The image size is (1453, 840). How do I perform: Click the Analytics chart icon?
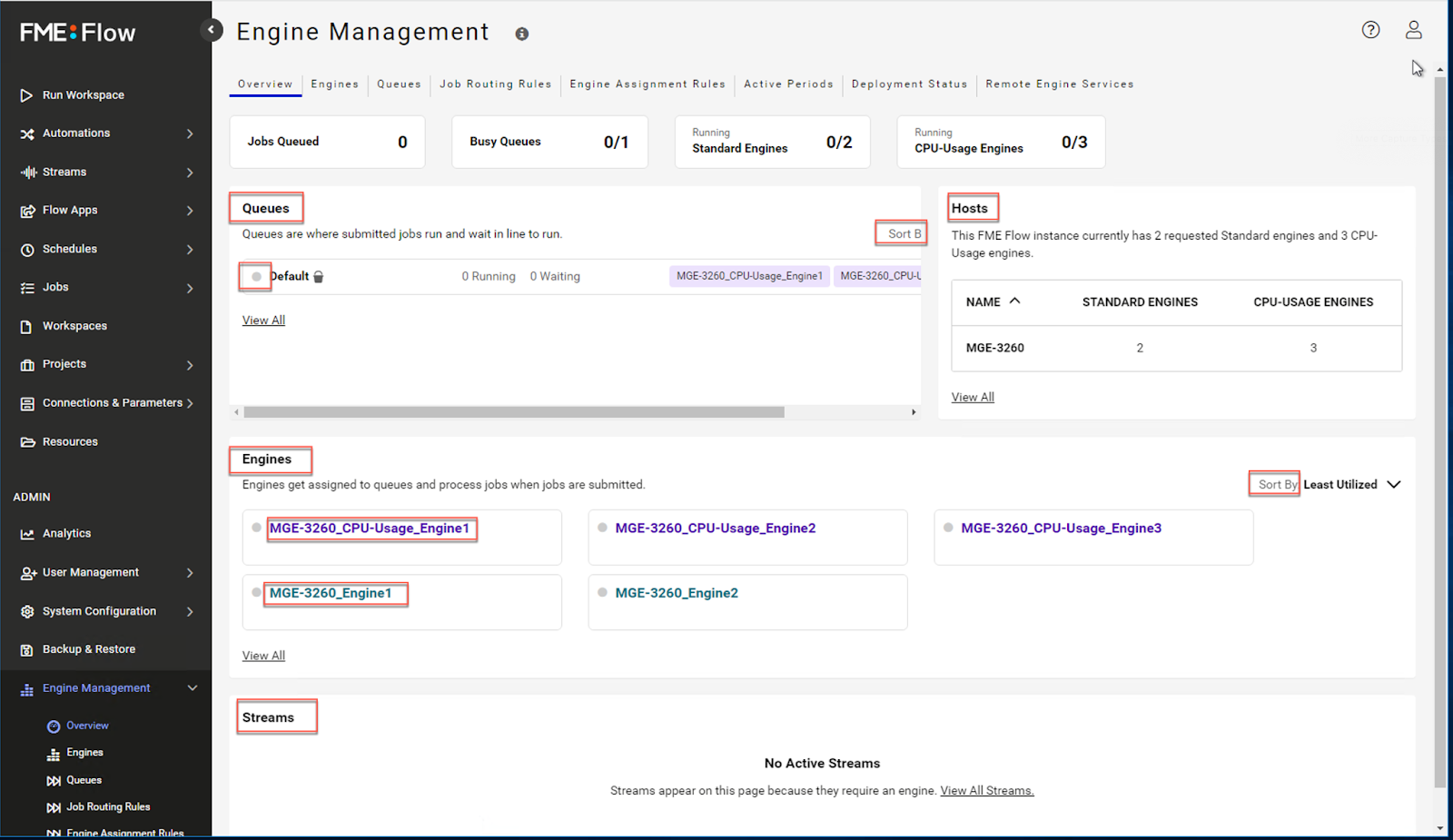(27, 534)
